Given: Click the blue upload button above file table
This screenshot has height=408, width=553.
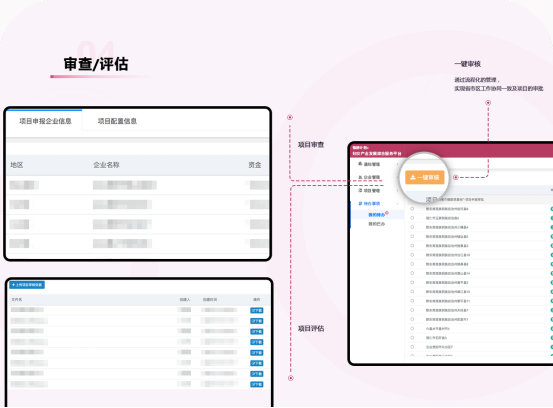Looking at the screenshot, I should [x=27, y=285].
